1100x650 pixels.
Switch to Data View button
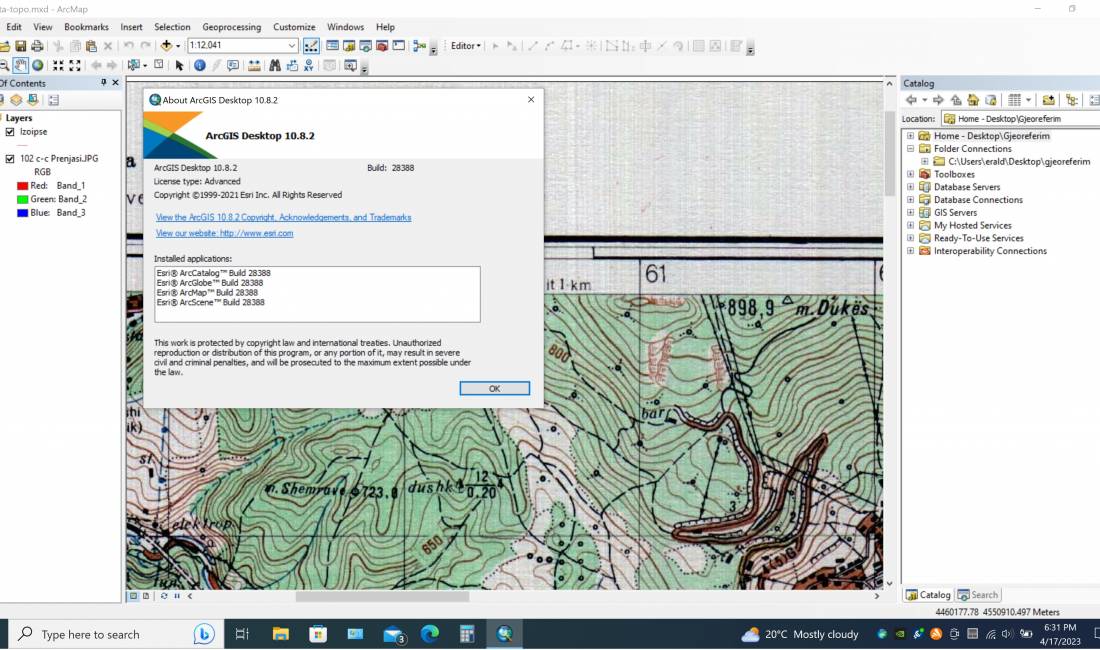pos(133,596)
